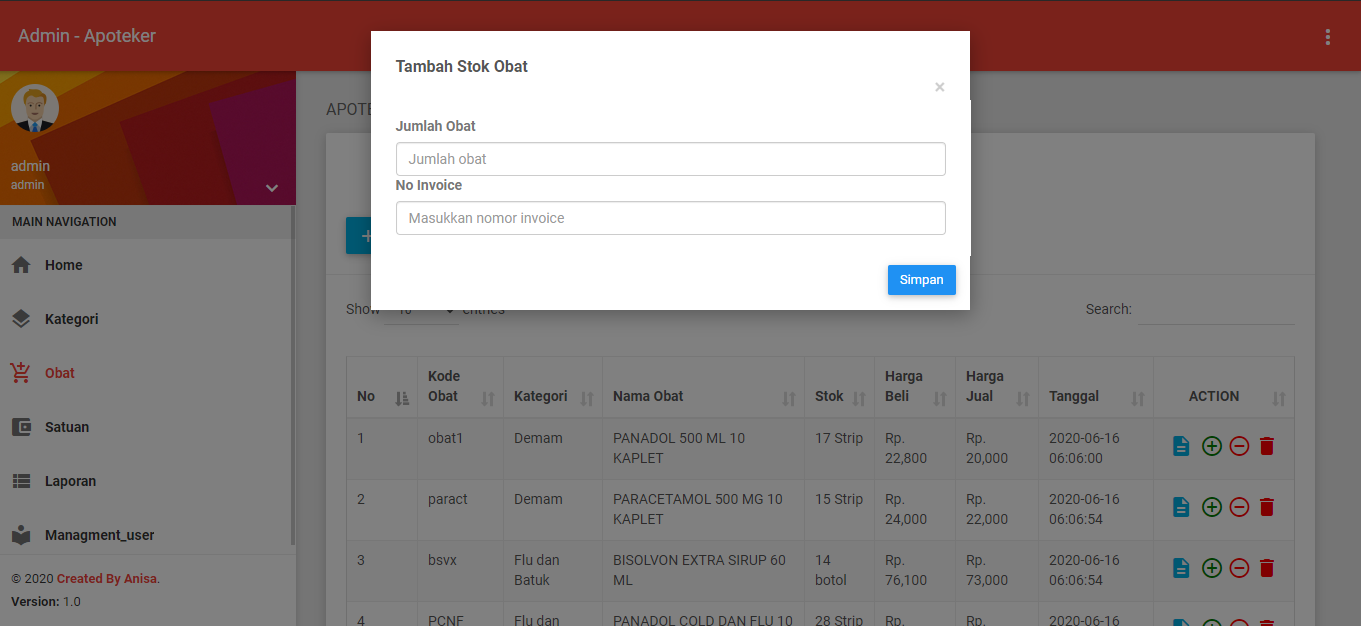1361x626 pixels.
Task: Open the Laporan menu item
Action: pyautogui.click(x=70, y=481)
